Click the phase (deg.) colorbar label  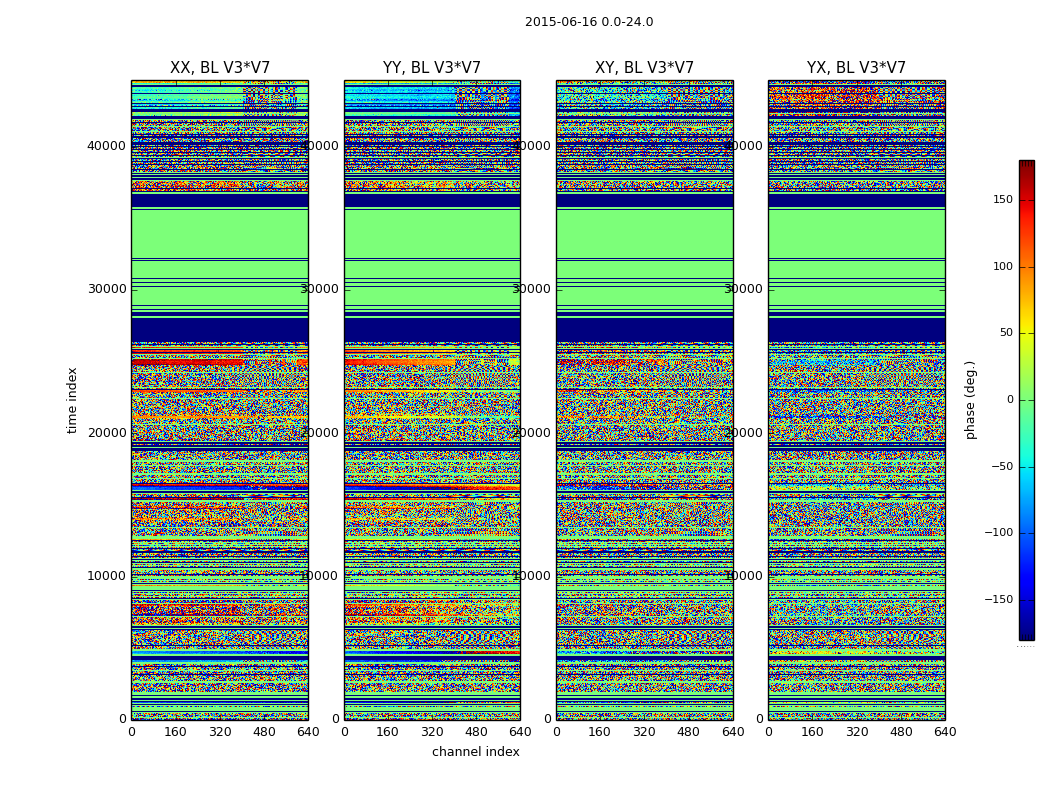970,400
